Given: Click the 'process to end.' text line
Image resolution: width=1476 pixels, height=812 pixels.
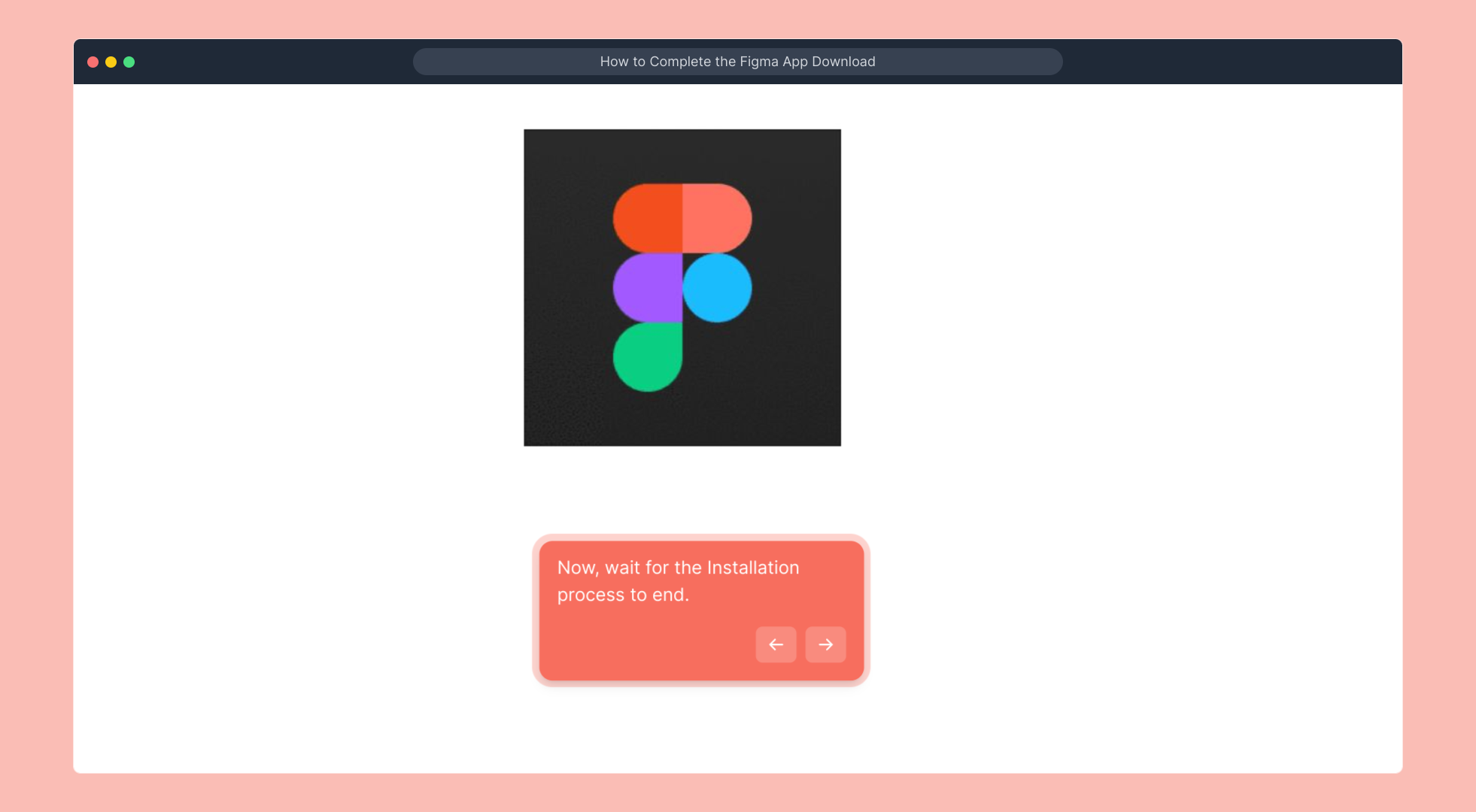Looking at the screenshot, I should click(623, 595).
